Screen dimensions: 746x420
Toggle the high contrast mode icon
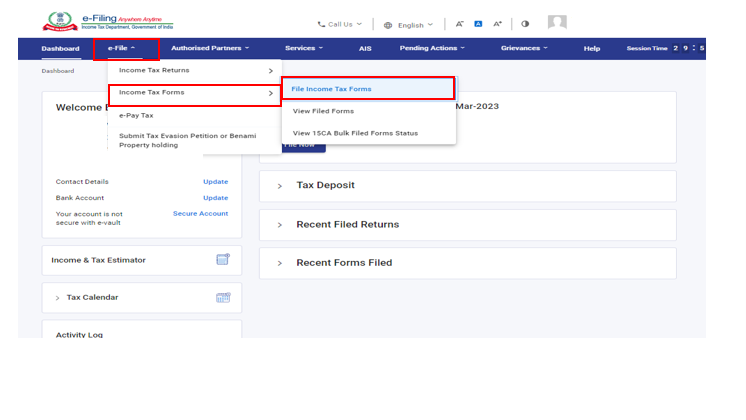pyautogui.click(x=525, y=24)
